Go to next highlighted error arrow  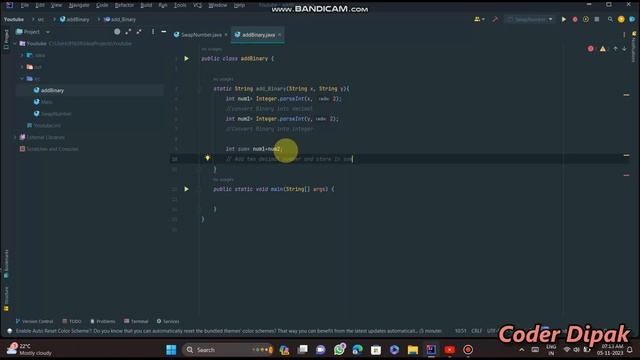624,49
